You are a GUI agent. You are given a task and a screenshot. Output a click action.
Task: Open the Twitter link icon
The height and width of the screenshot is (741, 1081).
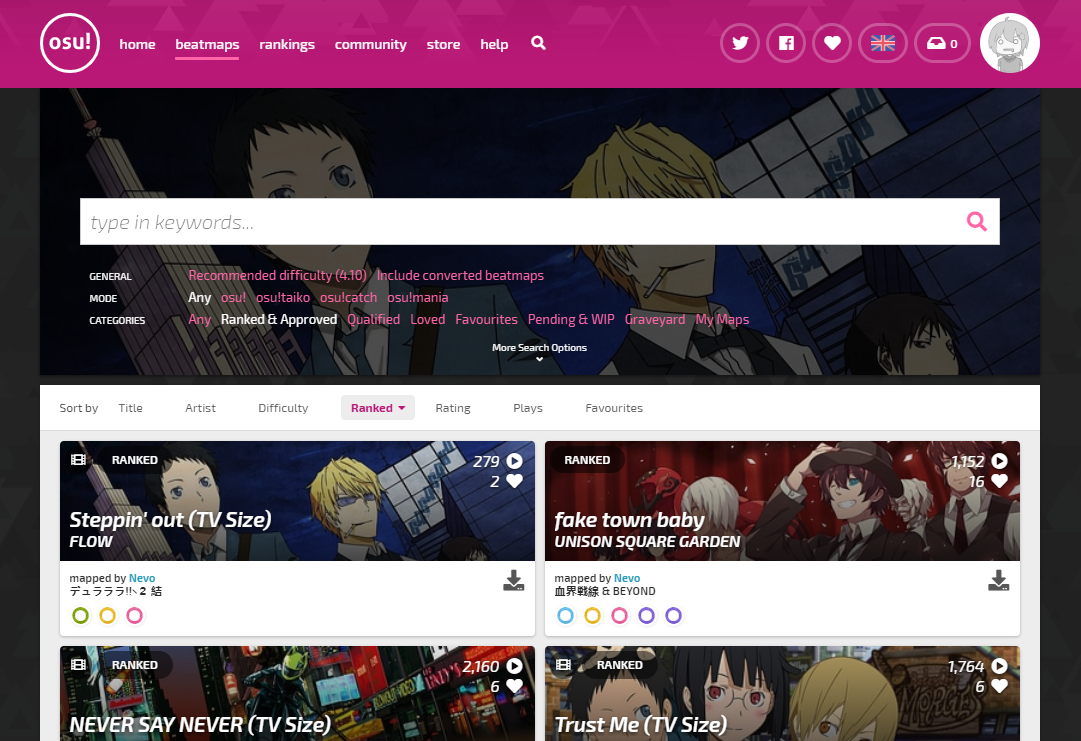coord(740,43)
